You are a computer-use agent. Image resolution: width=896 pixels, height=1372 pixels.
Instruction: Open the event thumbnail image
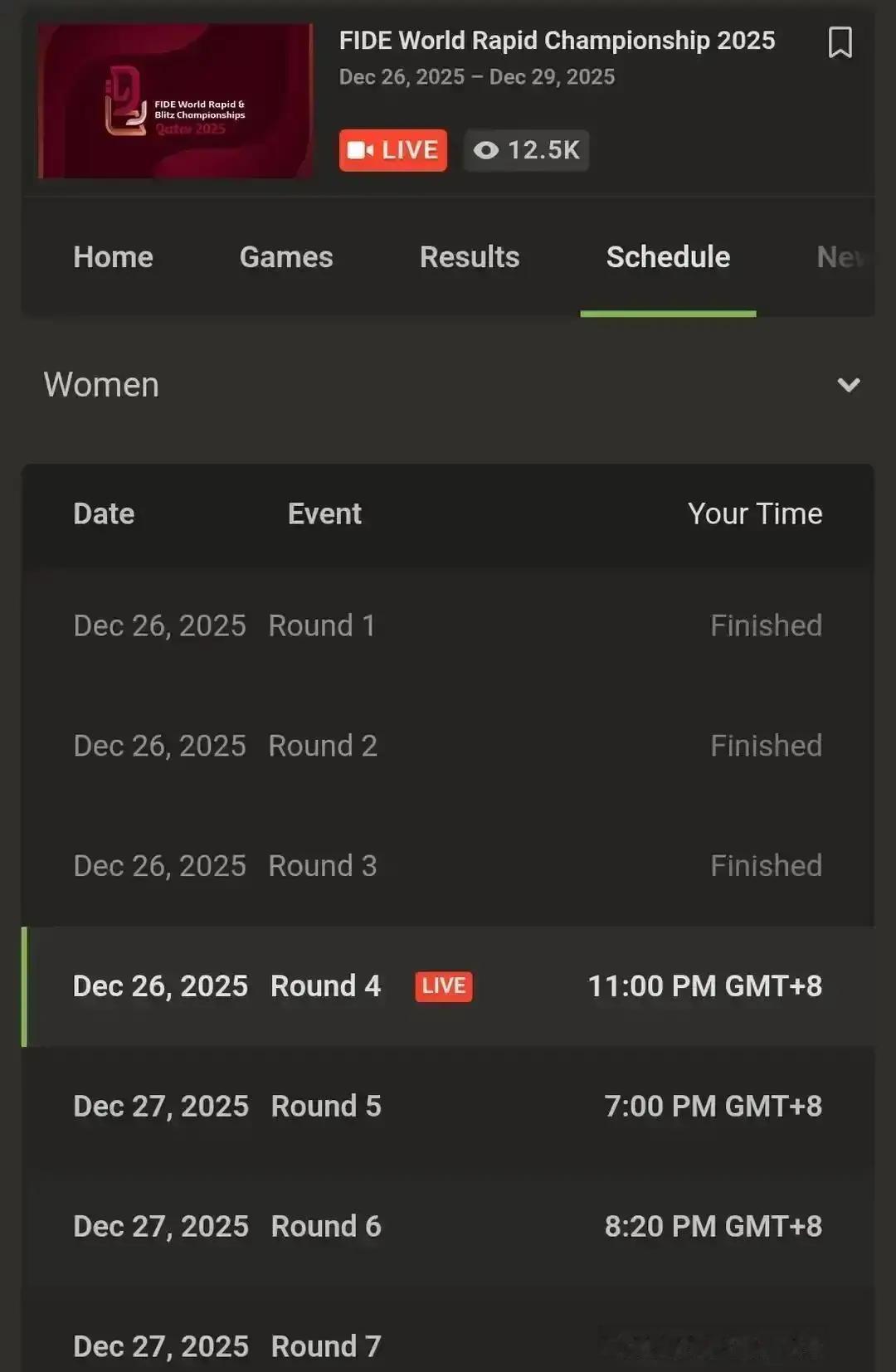coord(175,100)
